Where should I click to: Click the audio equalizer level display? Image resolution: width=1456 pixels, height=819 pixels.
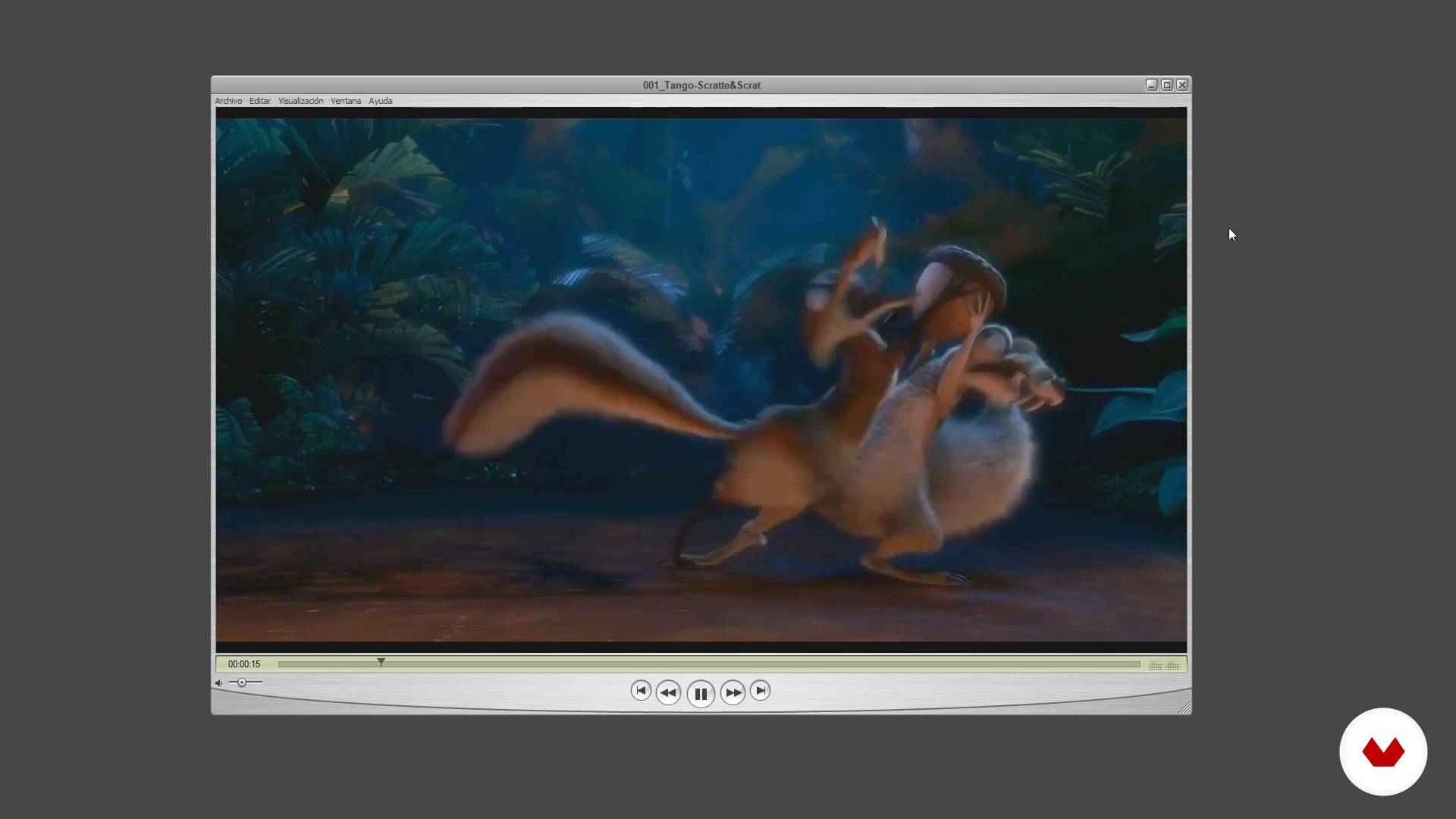pos(1164,665)
